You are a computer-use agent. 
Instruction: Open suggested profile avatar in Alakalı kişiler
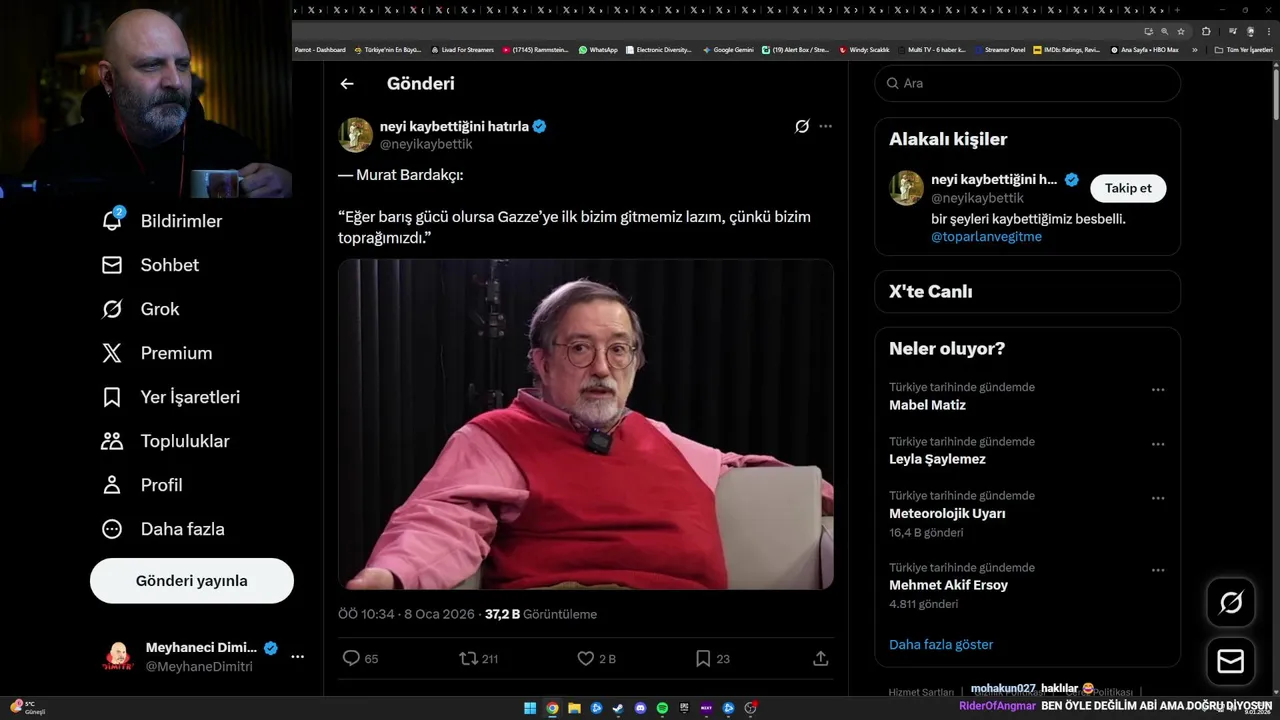tap(907, 188)
